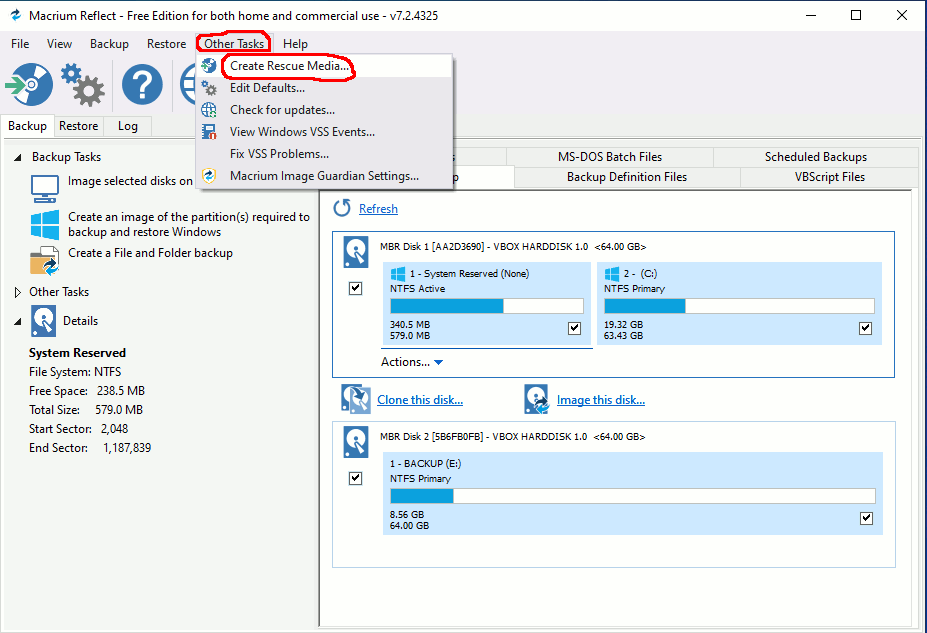Click the Image this disk link

tap(601, 400)
